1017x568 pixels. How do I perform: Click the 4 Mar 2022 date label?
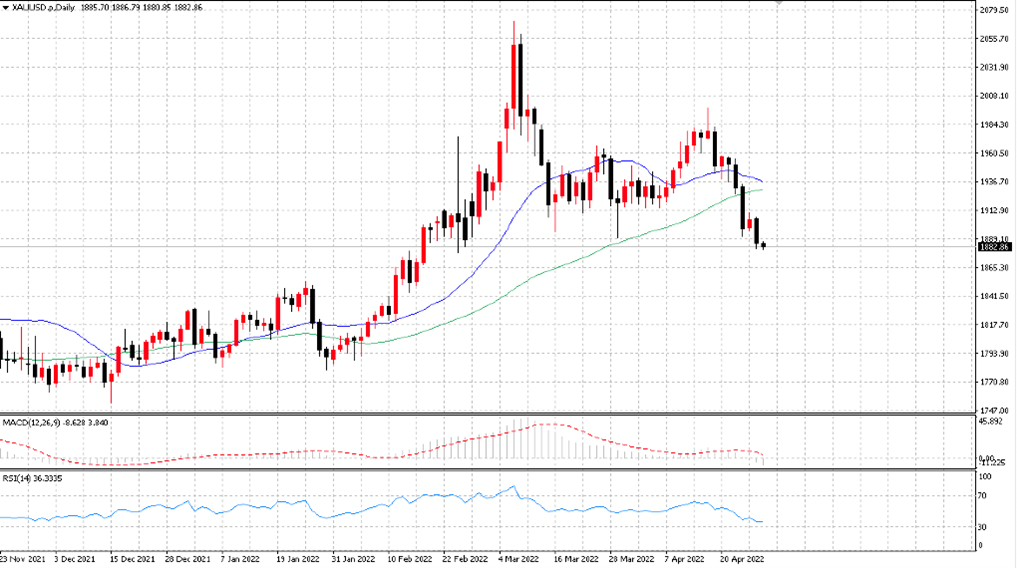518,559
